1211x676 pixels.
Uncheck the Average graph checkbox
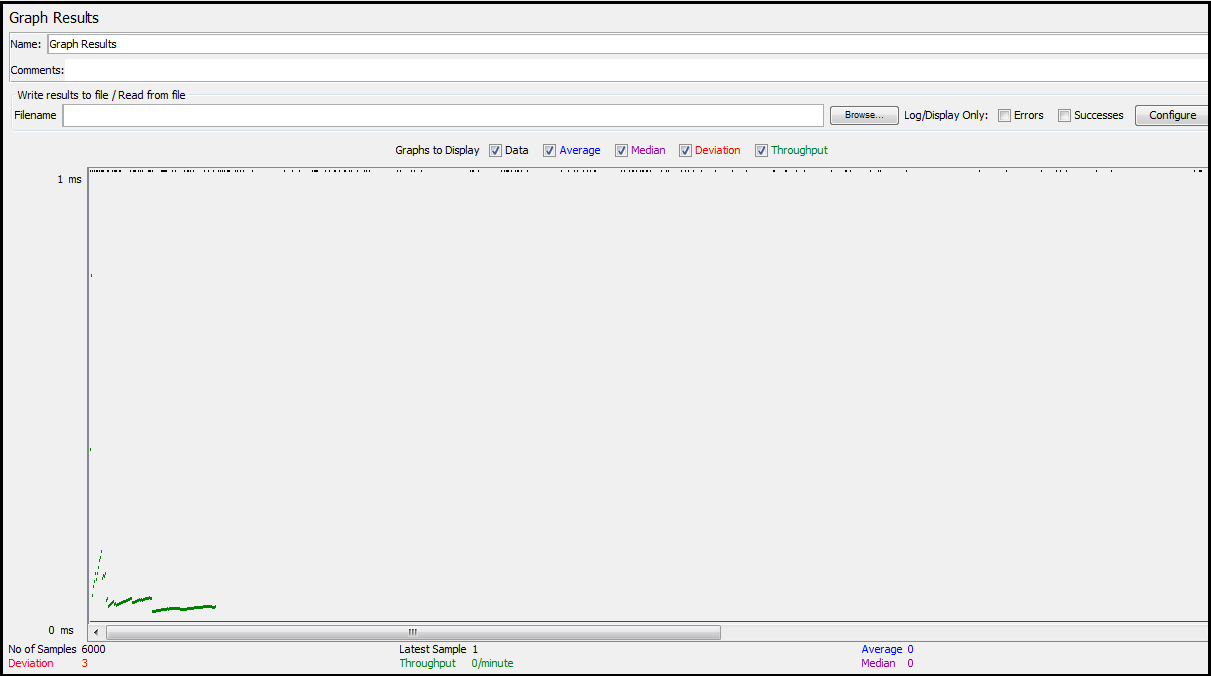549,150
